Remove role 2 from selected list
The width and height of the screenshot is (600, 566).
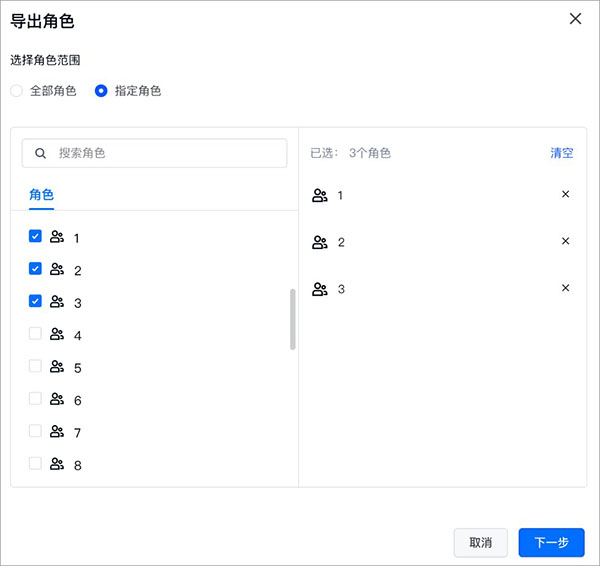point(565,241)
